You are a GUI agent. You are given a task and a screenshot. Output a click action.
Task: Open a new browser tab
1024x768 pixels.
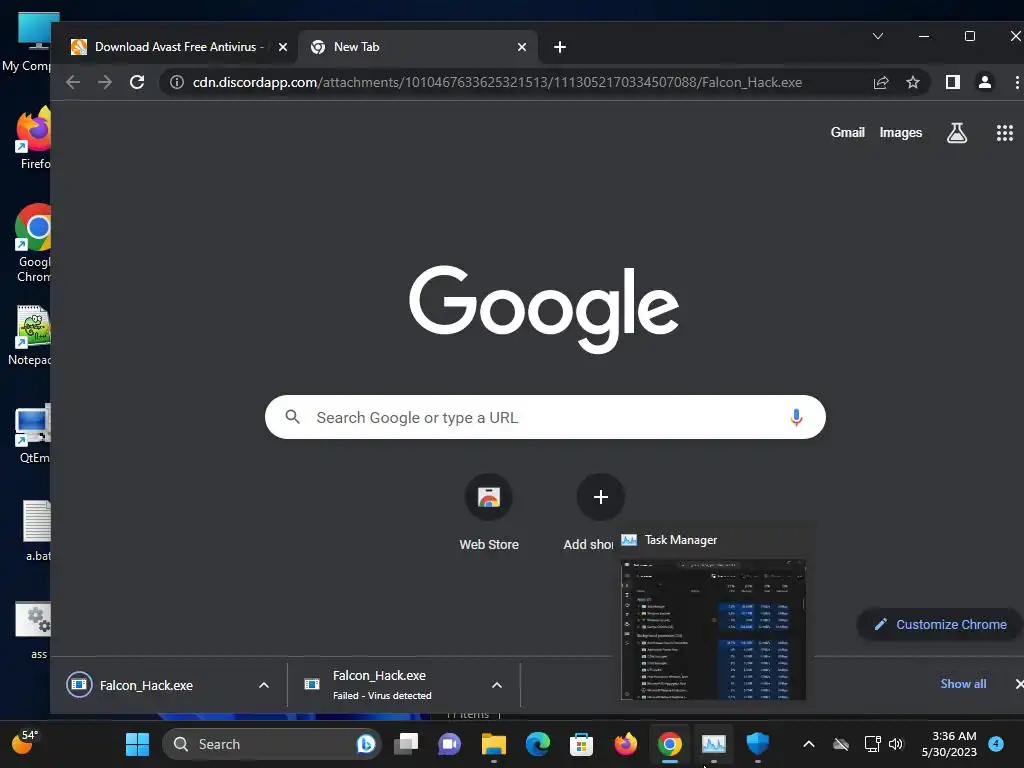pyautogui.click(x=560, y=47)
